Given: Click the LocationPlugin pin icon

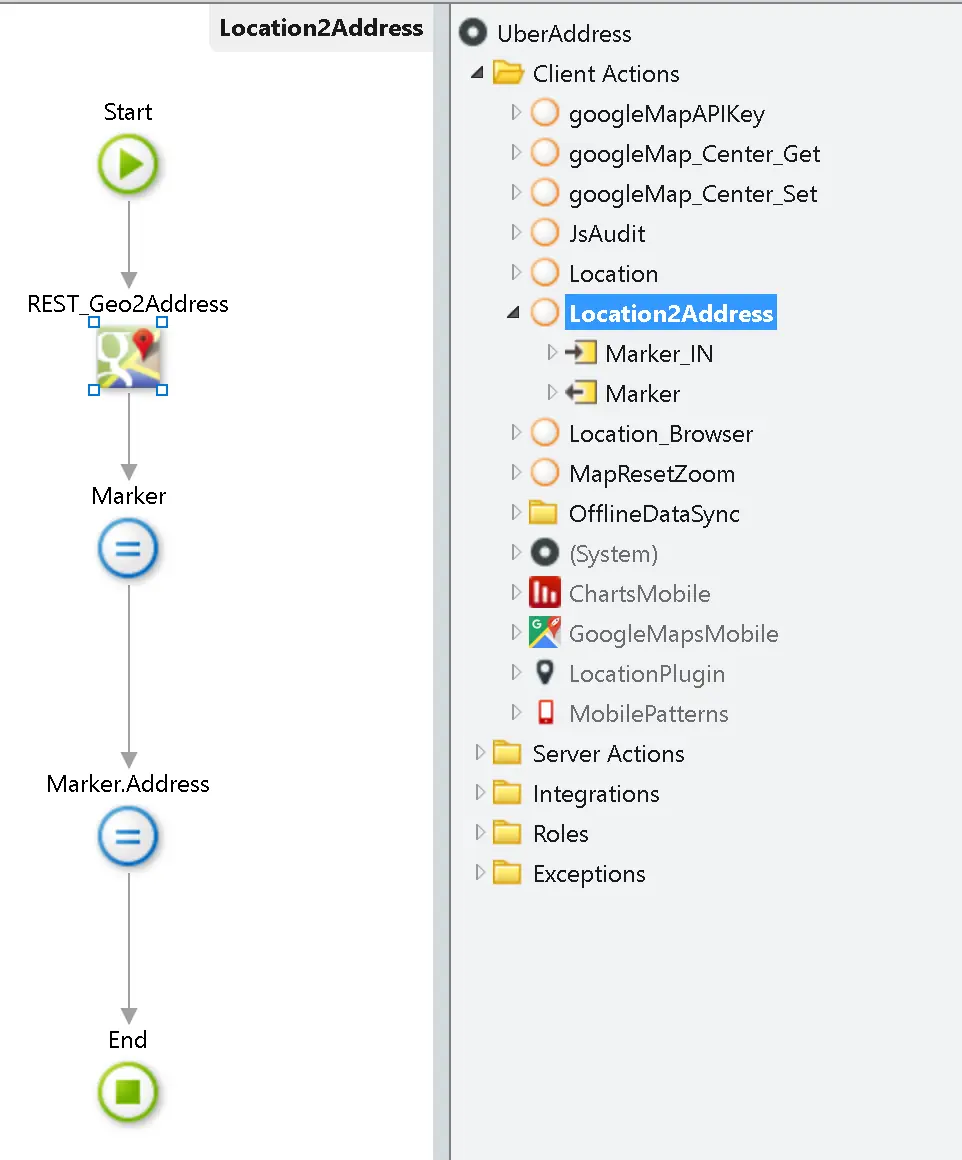Looking at the screenshot, I should pyautogui.click(x=544, y=673).
